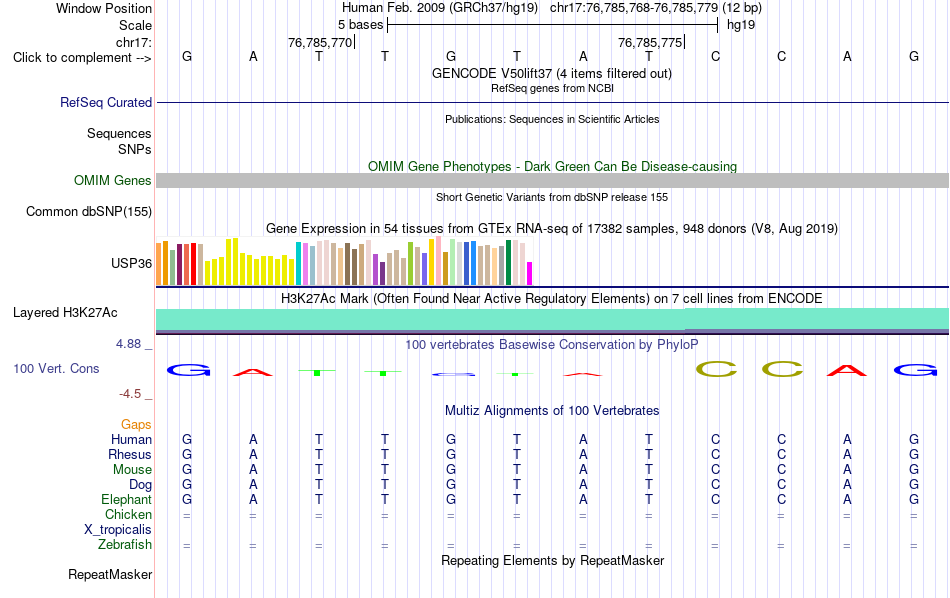Click the Basewise Conservation by PhyloP title
This screenshot has width=950, height=598.
tap(552, 345)
